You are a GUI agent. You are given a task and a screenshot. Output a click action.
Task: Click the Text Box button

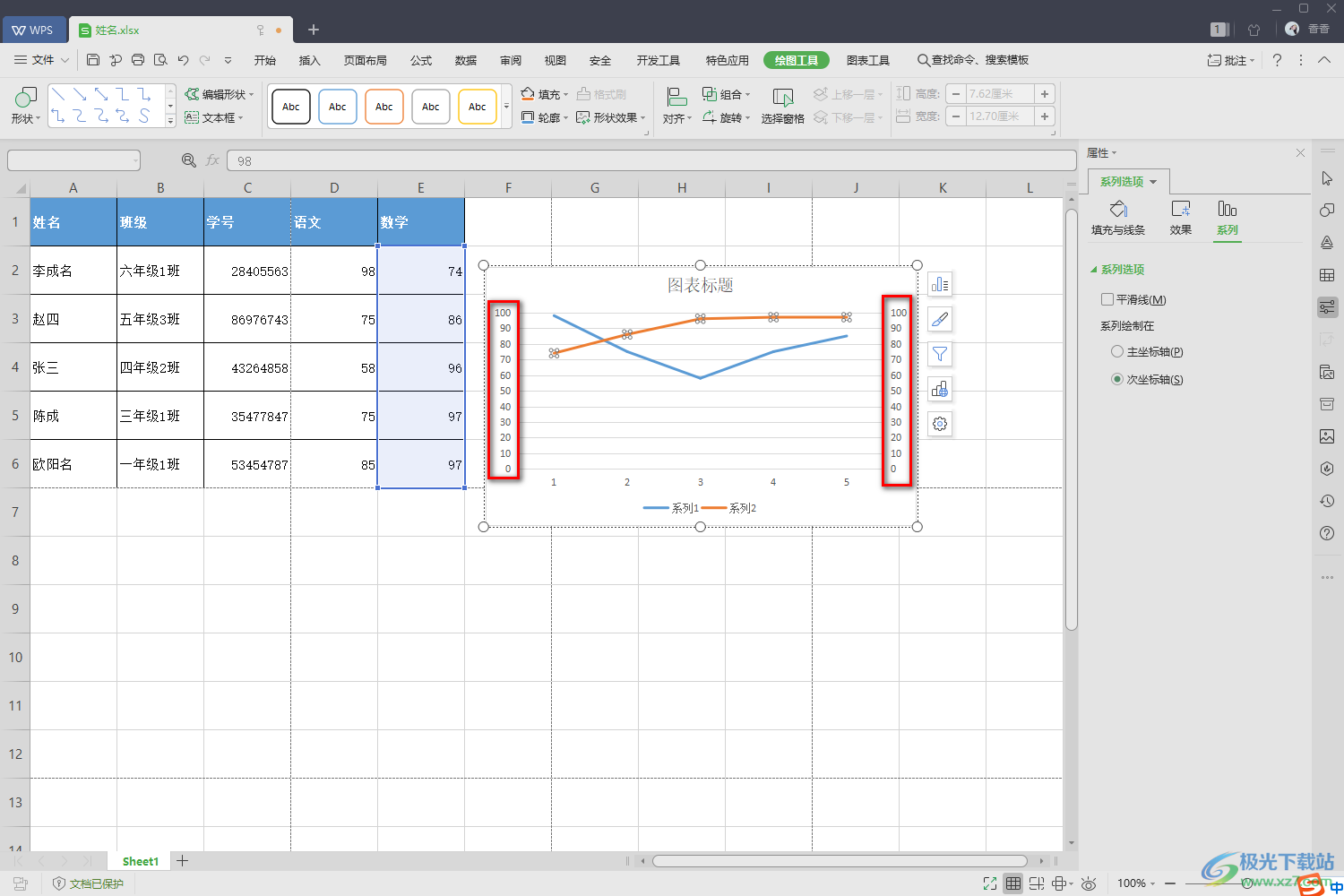(213, 117)
